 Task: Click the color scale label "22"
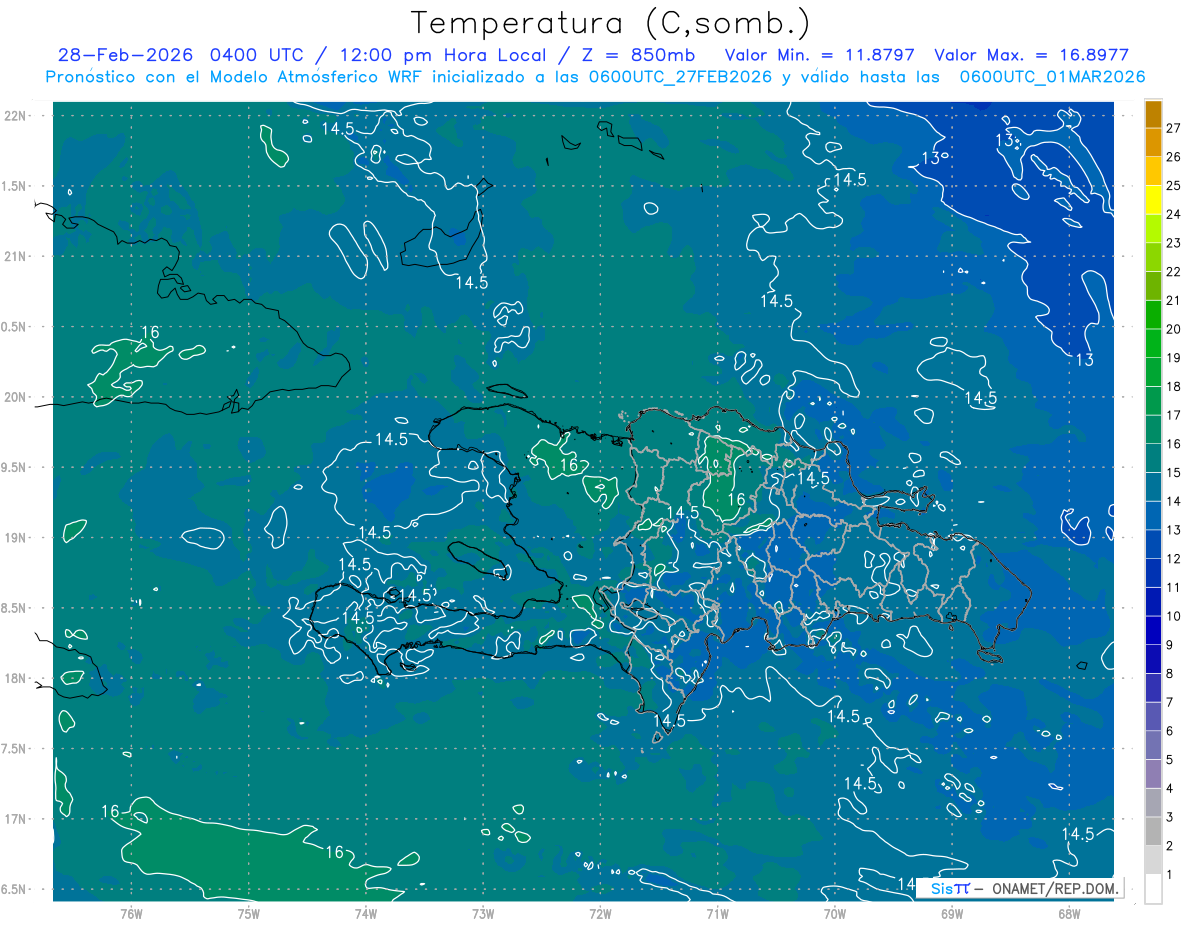(1174, 272)
